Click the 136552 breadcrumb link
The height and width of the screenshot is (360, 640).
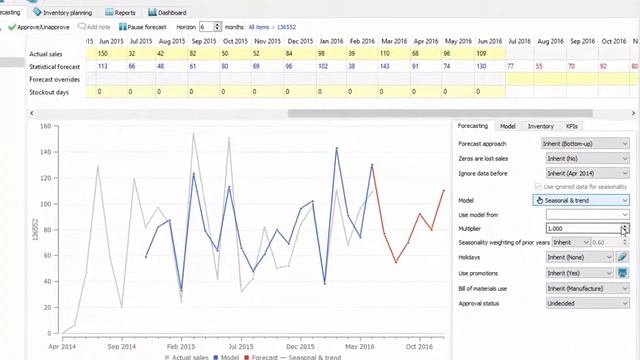(287, 27)
